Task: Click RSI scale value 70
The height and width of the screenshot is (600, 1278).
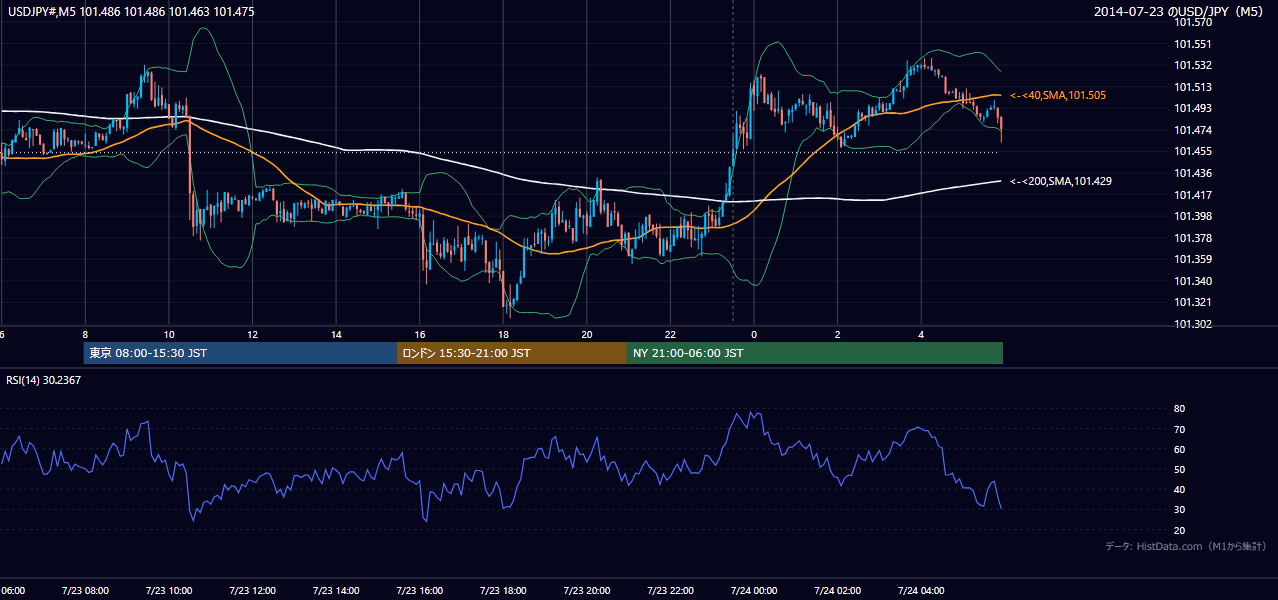Action: coord(1180,429)
